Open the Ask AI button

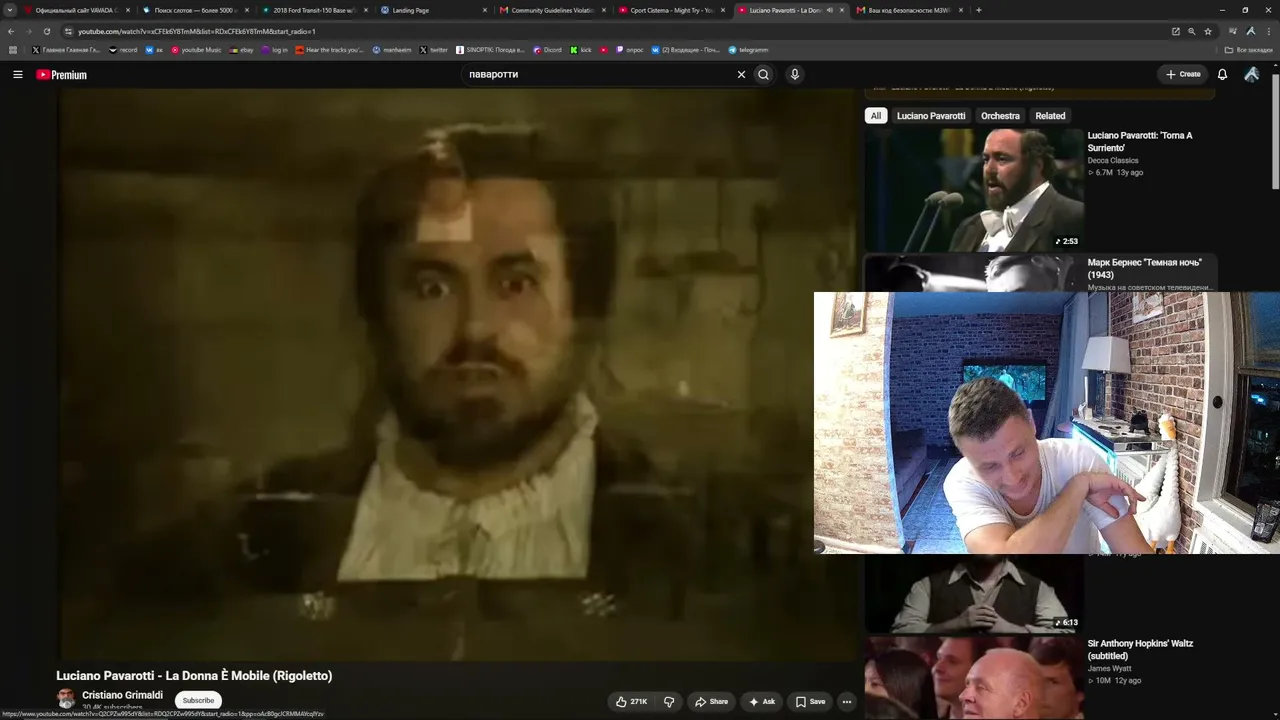762,702
